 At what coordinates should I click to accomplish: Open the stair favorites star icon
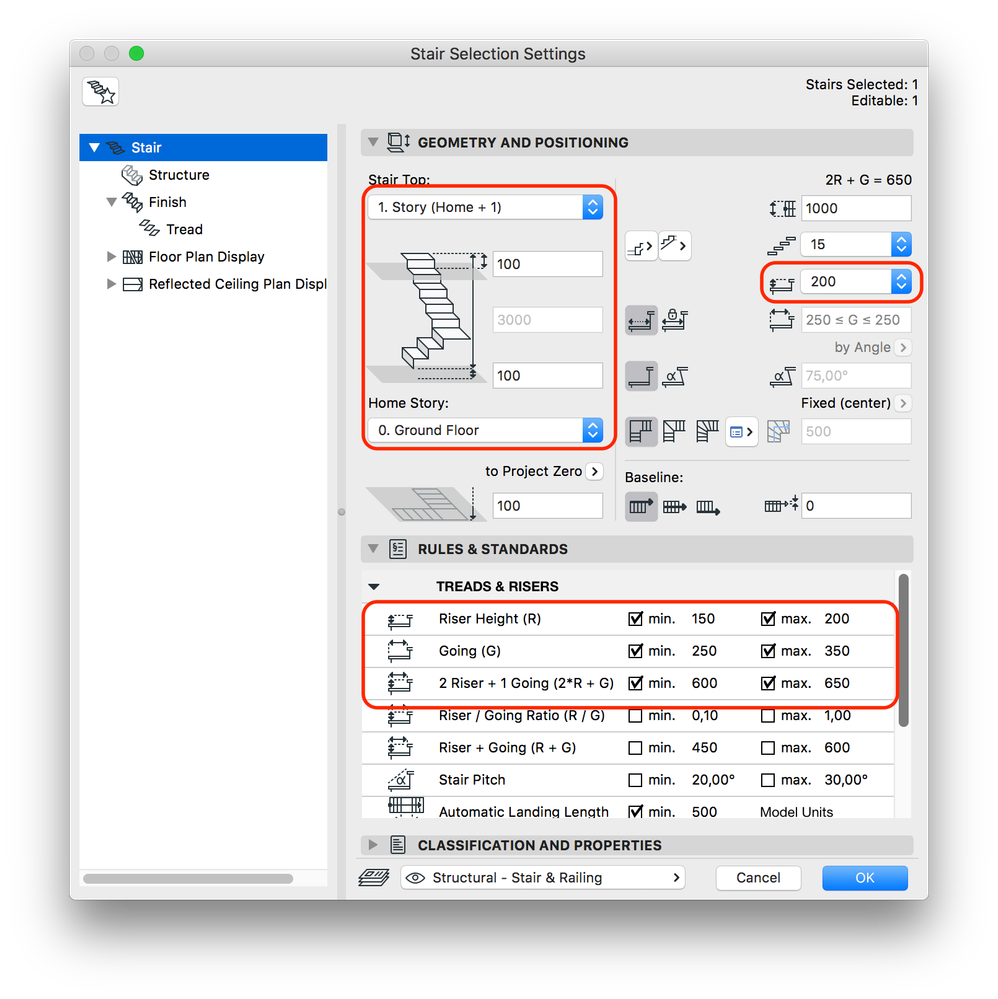click(x=101, y=92)
